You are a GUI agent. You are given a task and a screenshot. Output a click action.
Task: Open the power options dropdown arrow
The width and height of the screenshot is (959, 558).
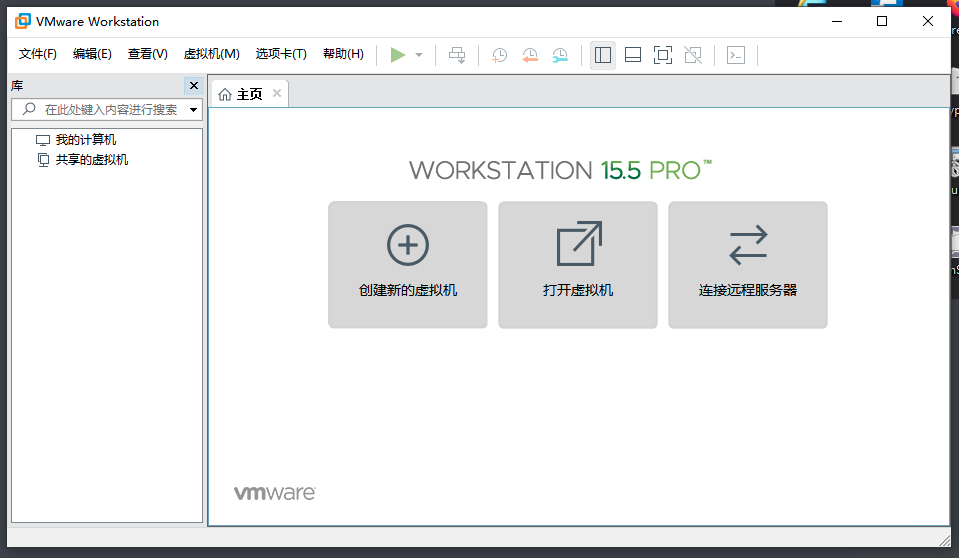click(419, 55)
